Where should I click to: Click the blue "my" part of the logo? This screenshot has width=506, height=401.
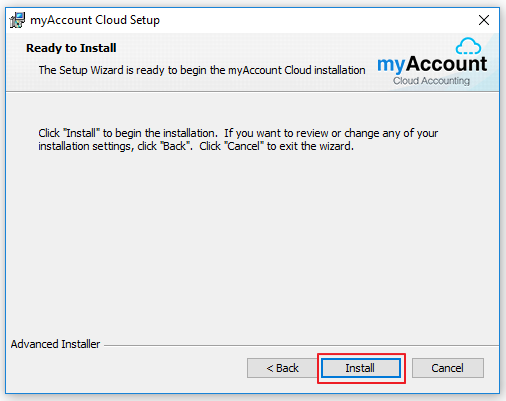tap(391, 65)
